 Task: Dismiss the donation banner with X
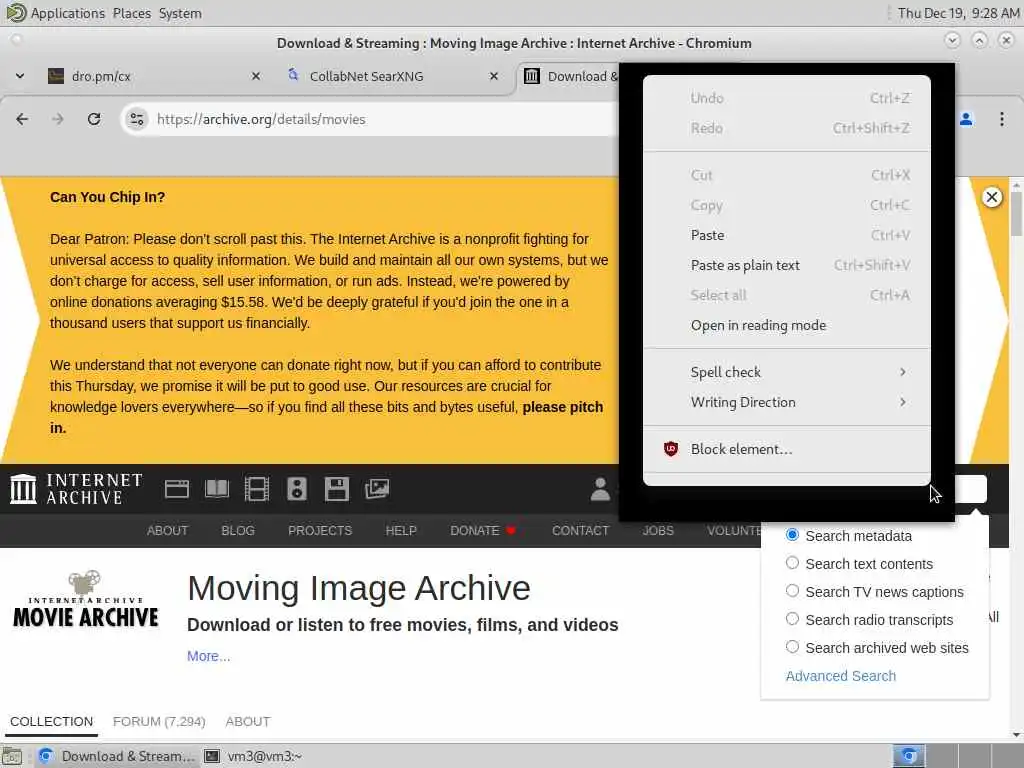coord(991,197)
